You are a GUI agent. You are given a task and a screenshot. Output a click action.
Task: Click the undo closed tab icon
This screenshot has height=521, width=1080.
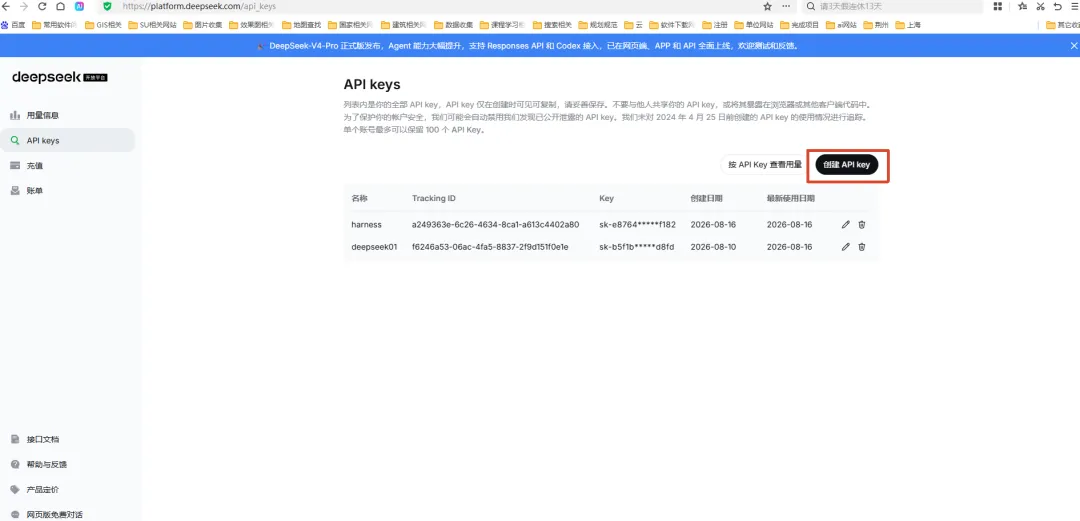pyautogui.click(x=1057, y=6)
